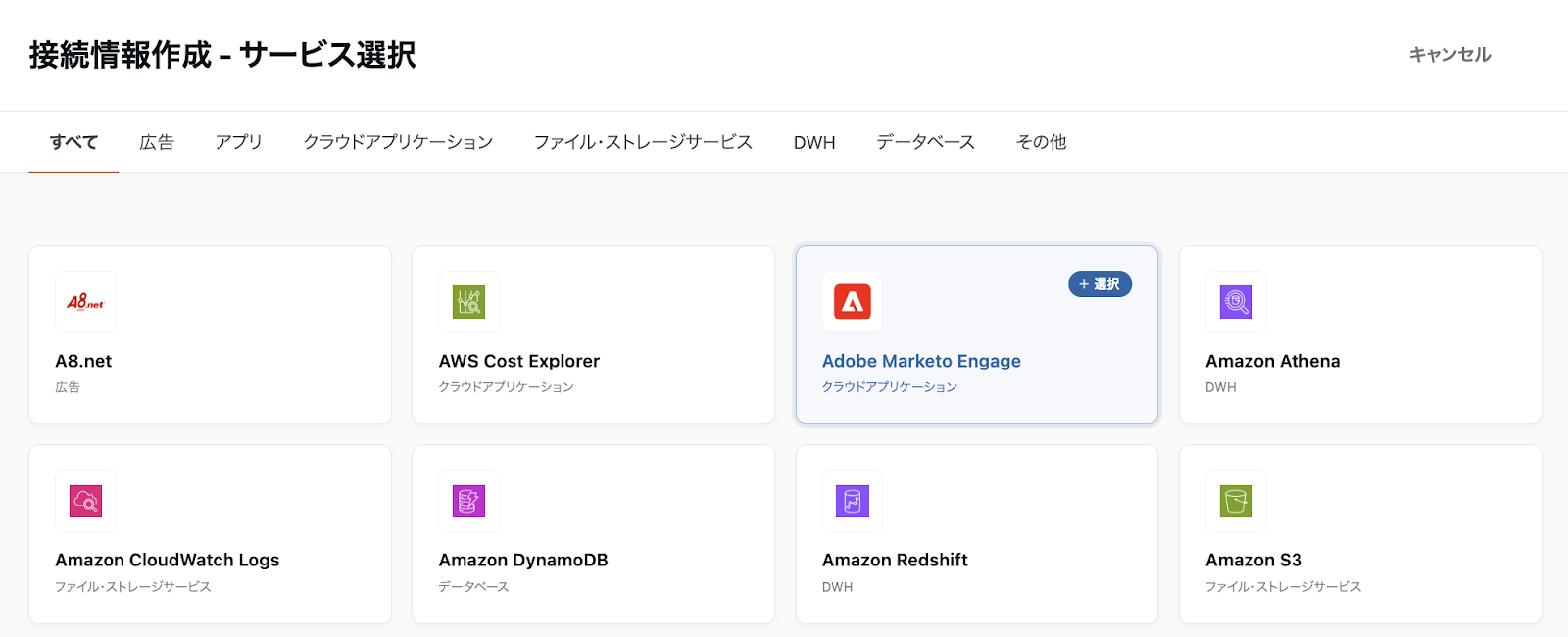Image resolution: width=1568 pixels, height=637 pixels.
Task: Click the Adobe Marketo Engage logo icon
Action: pos(853,302)
